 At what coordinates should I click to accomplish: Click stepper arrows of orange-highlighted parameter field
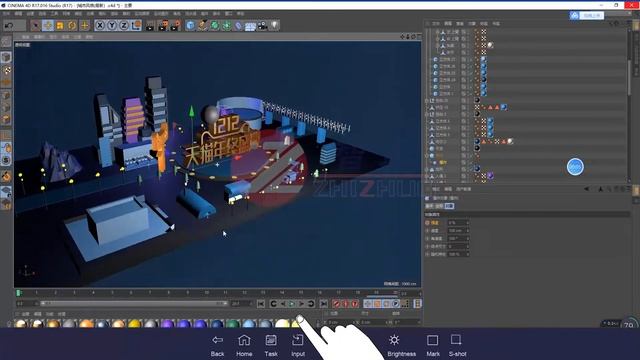point(467,223)
